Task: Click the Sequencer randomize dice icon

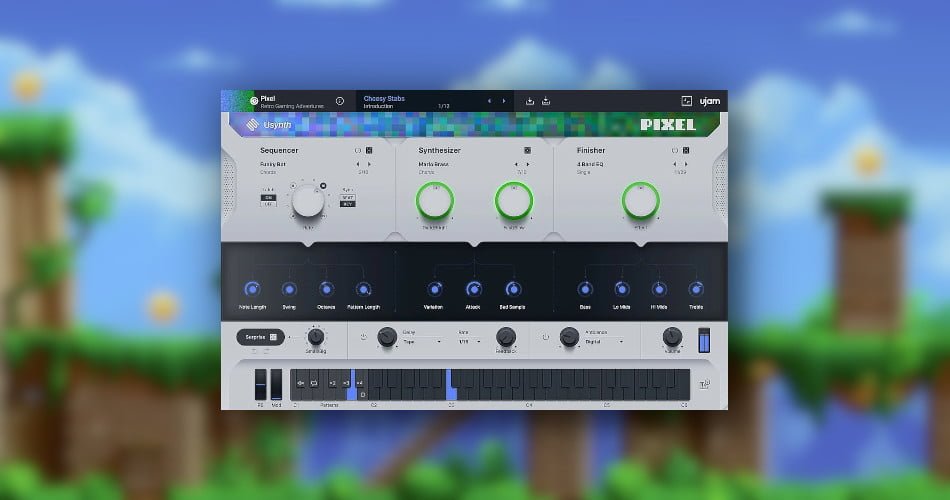Action: (369, 150)
